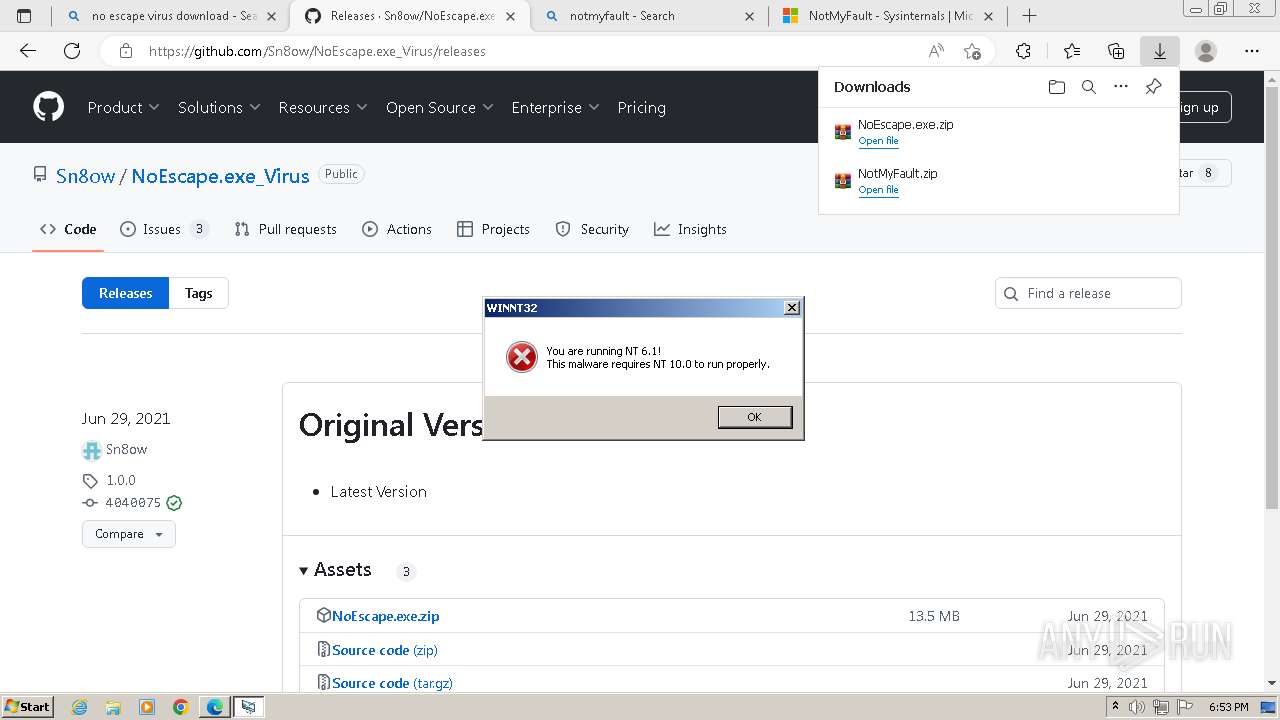Image resolution: width=1280 pixels, height=720 pixels.
Task: Expand the Enterprise dropdown
Action: (x=555, y=107)
